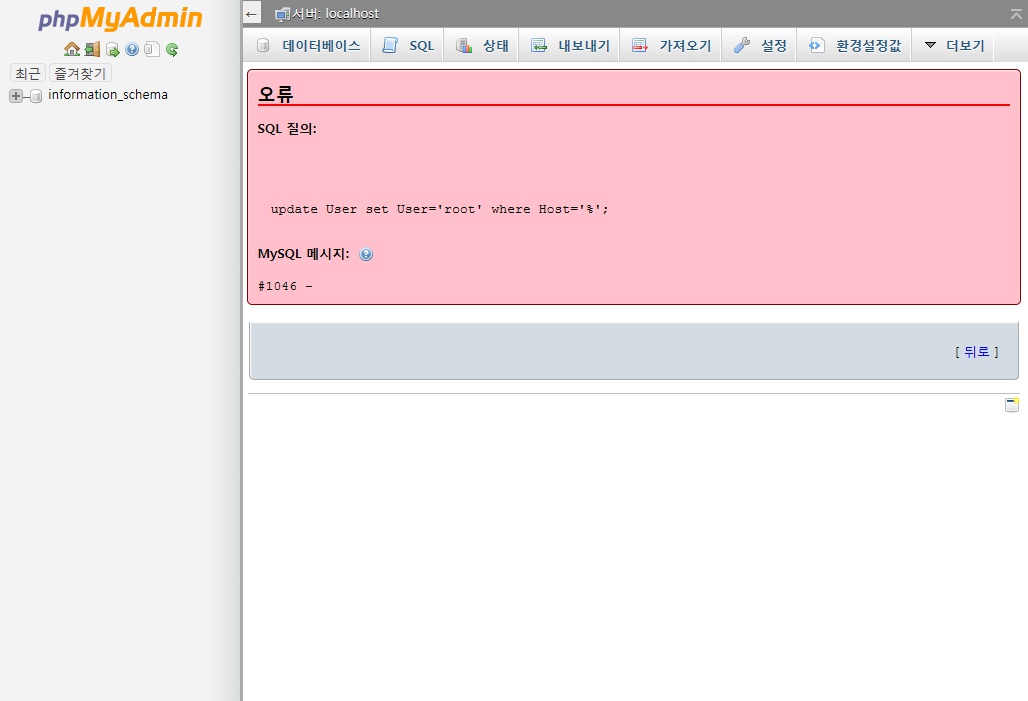The height and width of the screenshot is (701, 1028).
Task: Click the information_schema database cylinder icon
Action: pyautogui.click(x=36, y=96)
